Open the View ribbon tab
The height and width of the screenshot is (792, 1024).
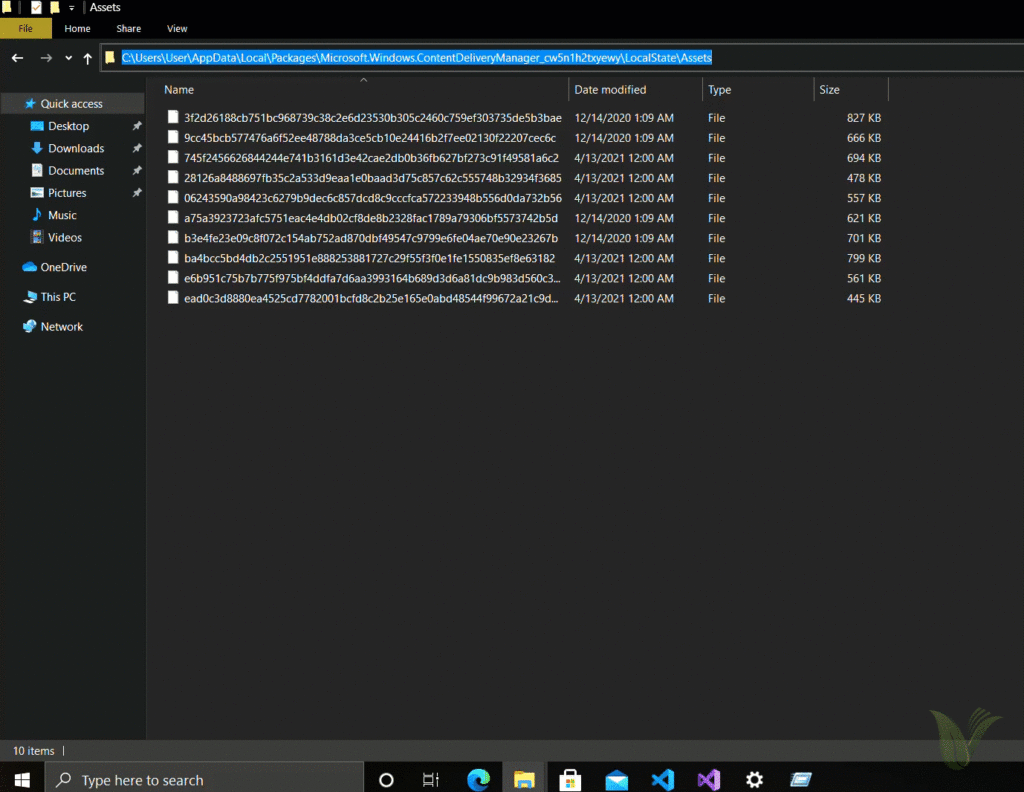pos(177,29)
